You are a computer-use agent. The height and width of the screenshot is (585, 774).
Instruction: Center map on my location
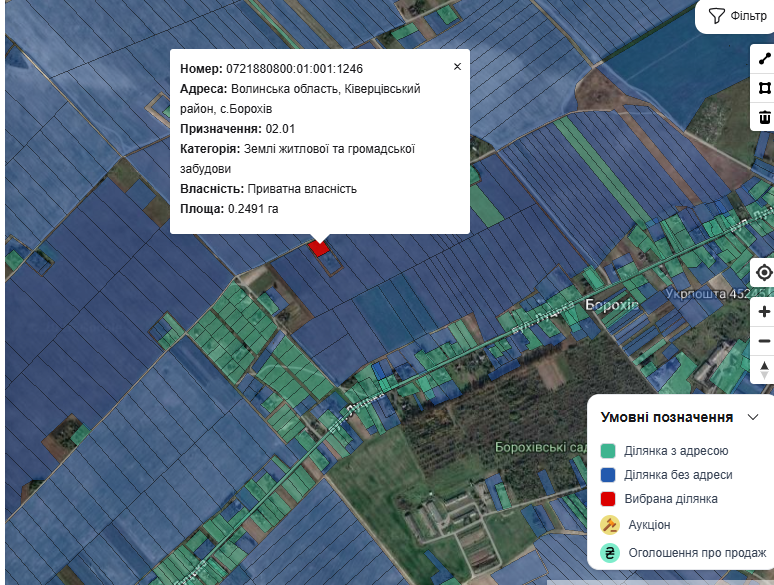pos(764,273)
